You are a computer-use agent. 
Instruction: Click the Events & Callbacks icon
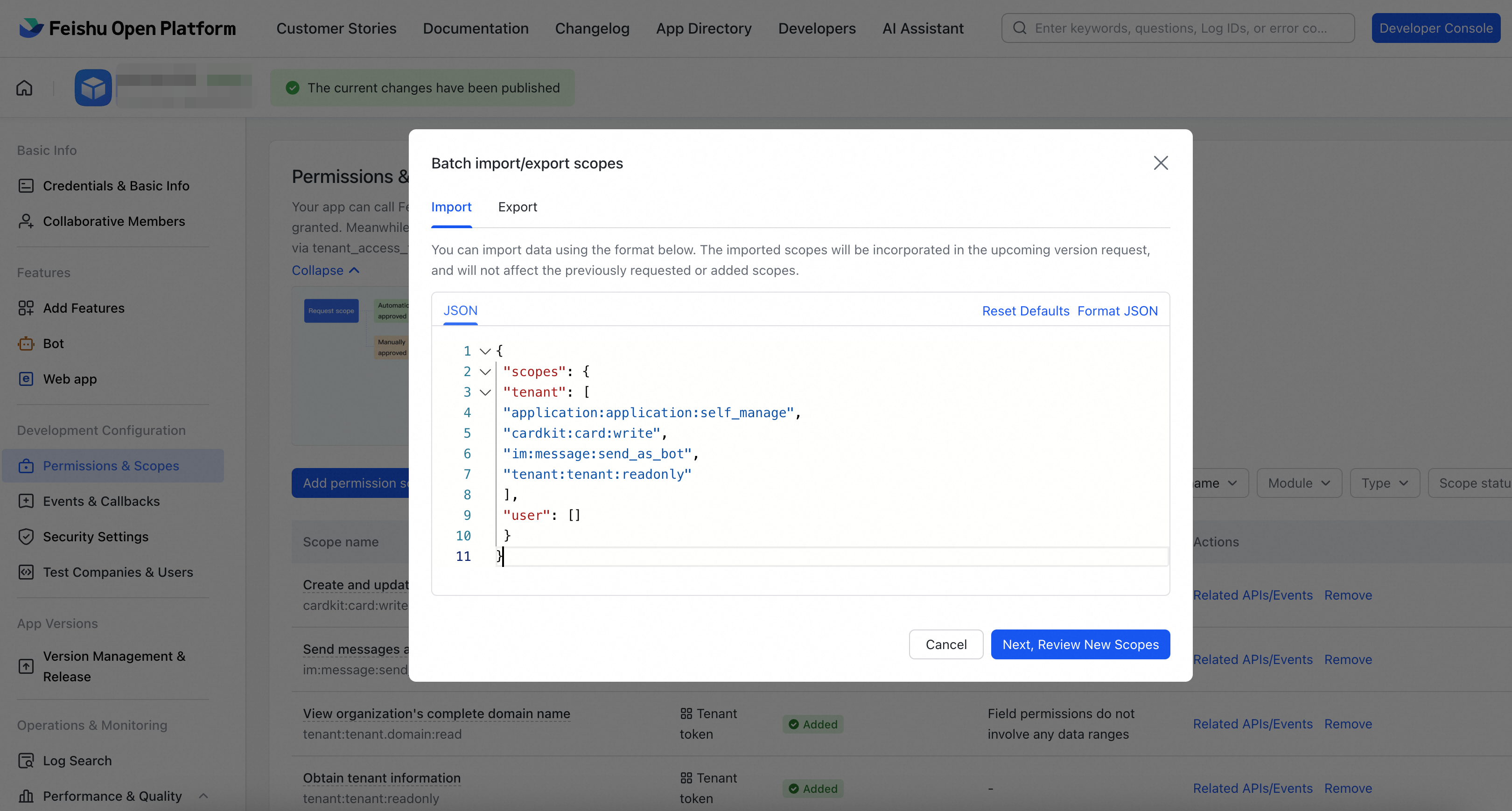click(26, 501)
